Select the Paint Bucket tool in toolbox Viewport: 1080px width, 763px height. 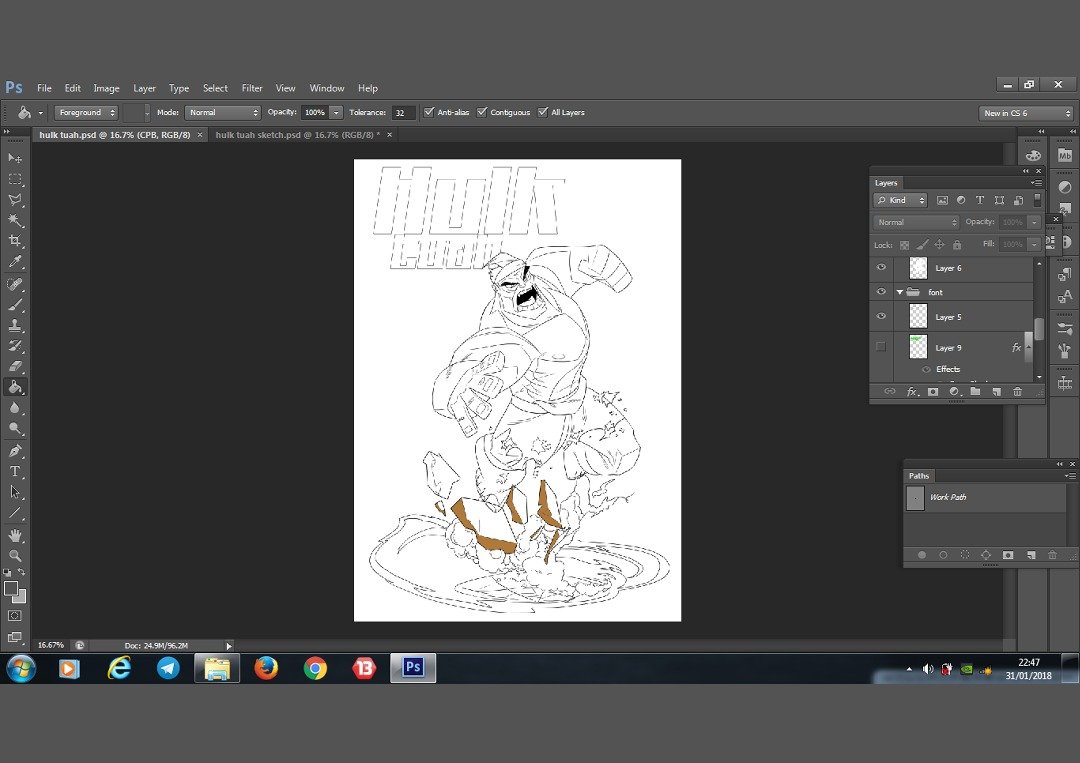point(14,387)
